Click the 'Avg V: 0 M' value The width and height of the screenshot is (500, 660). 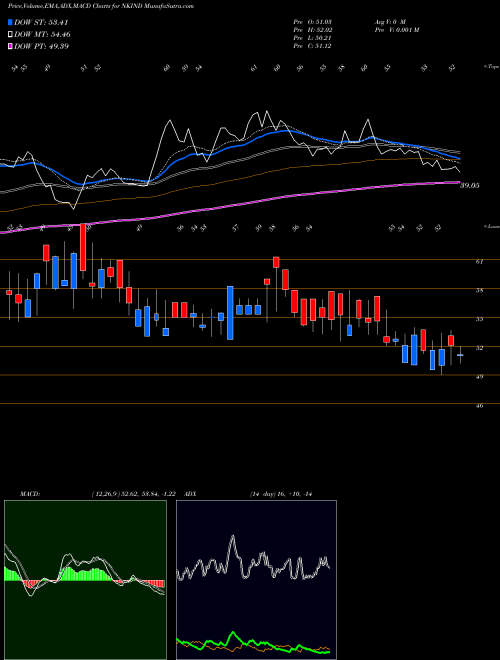click(390, 22)
